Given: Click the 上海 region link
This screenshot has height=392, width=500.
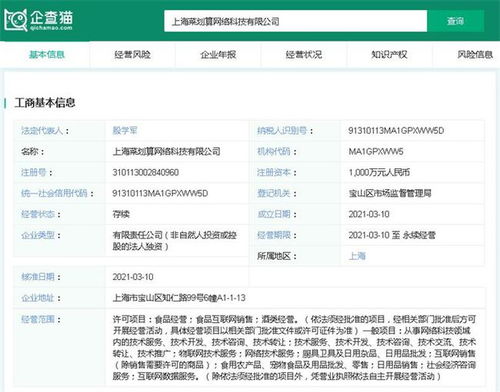Looking at the screenshot, I should [x=357, y=256].
